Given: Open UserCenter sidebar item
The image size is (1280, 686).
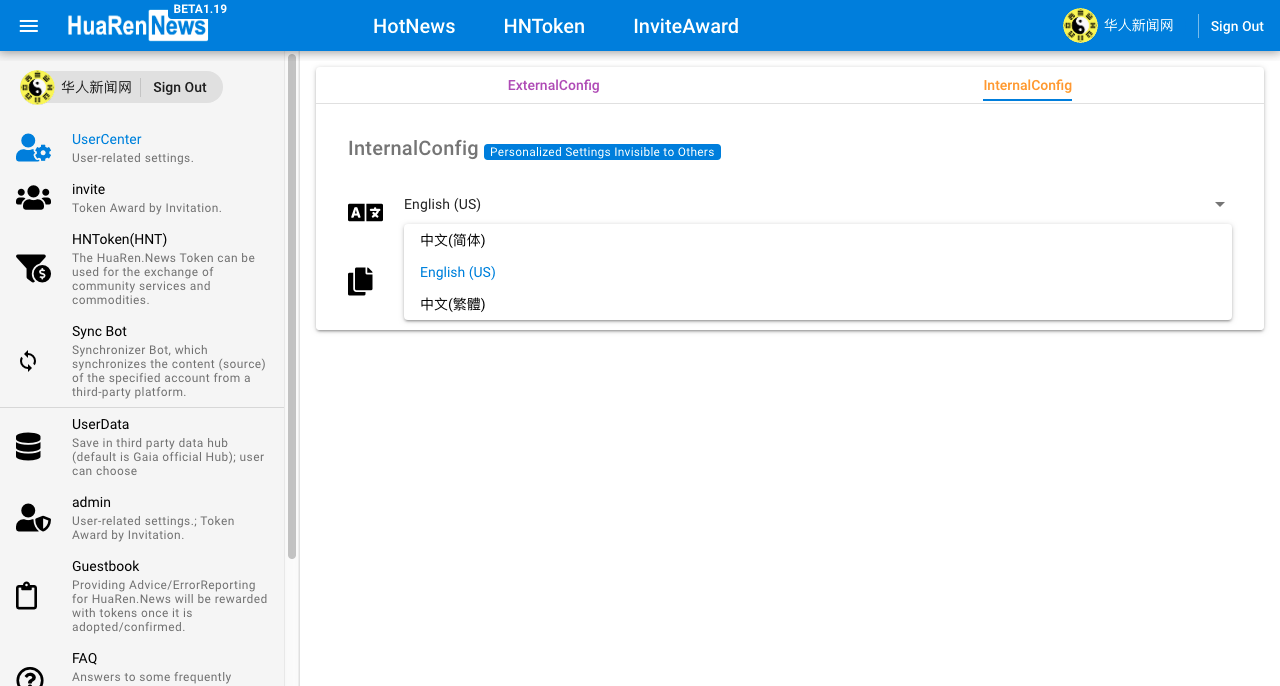Looking at the screenshot, I should tap(142, 148).
